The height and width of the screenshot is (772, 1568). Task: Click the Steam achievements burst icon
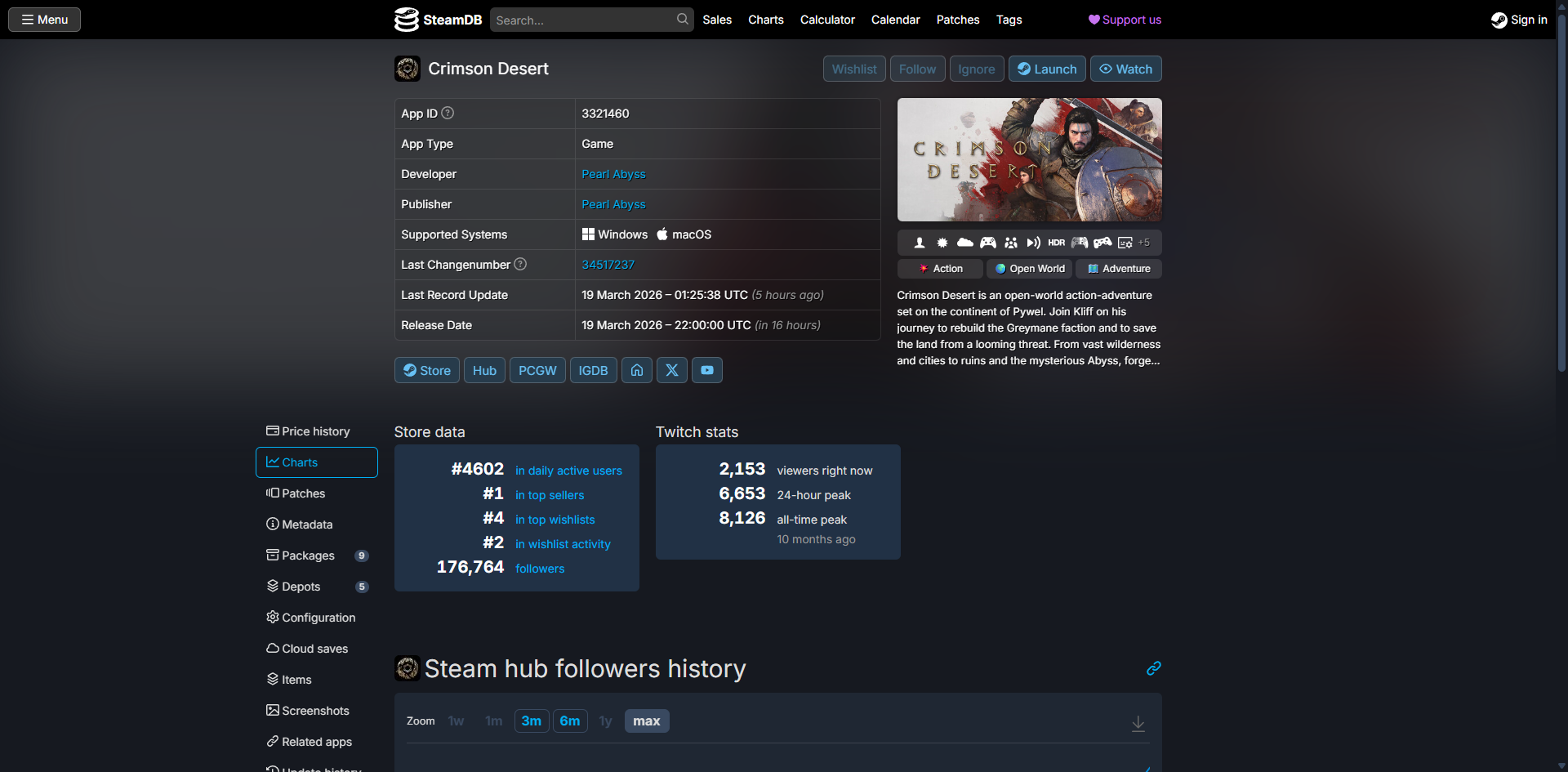click(942, 243)
